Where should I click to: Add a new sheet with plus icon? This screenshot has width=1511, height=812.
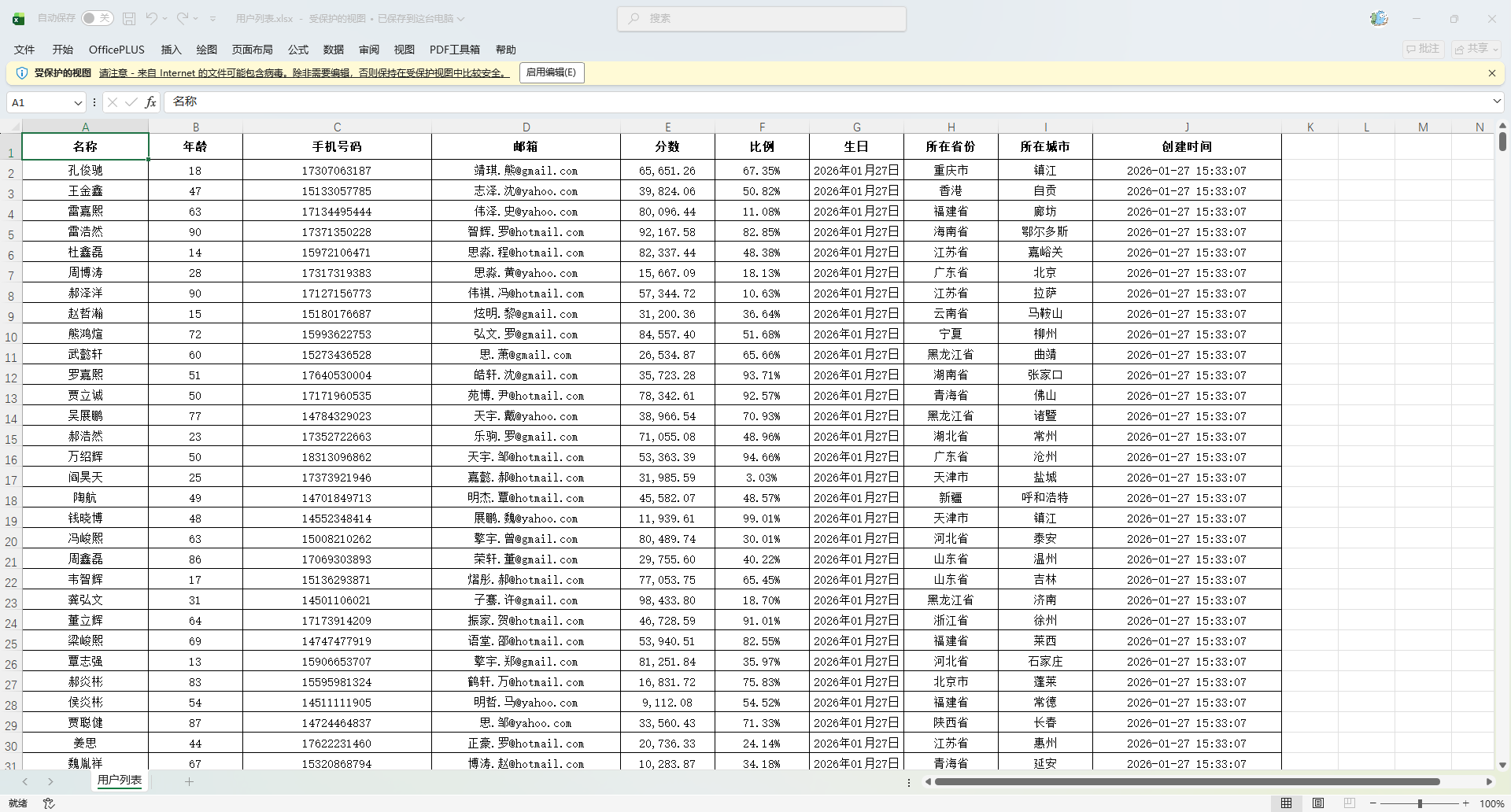click(x=189, y=781)
